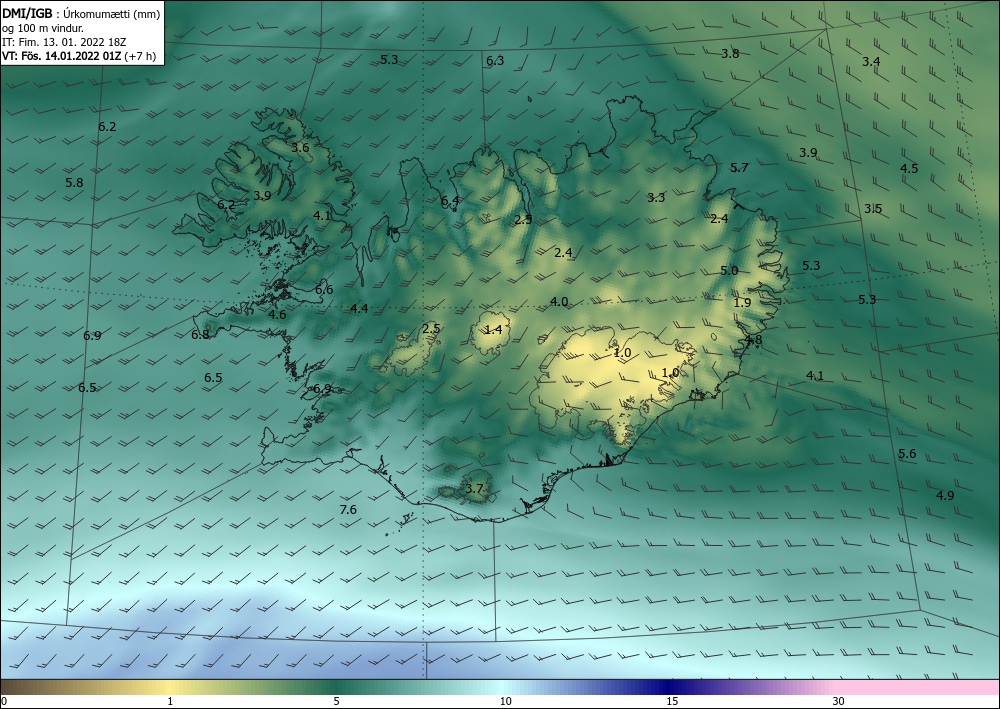Click the 5.8 value label
The image size is (1000, 709).
74,182
